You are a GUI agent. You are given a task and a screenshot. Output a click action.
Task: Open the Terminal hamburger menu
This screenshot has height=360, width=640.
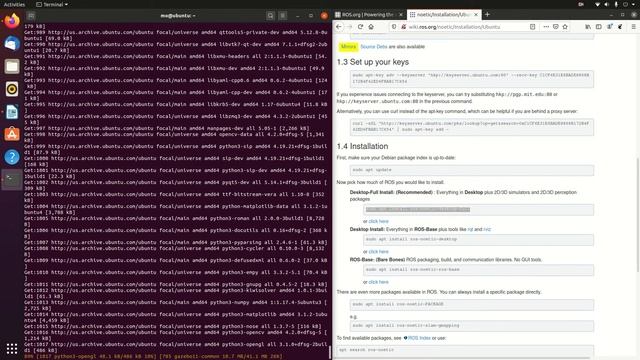pyautogui.click(x=282, y=16)
